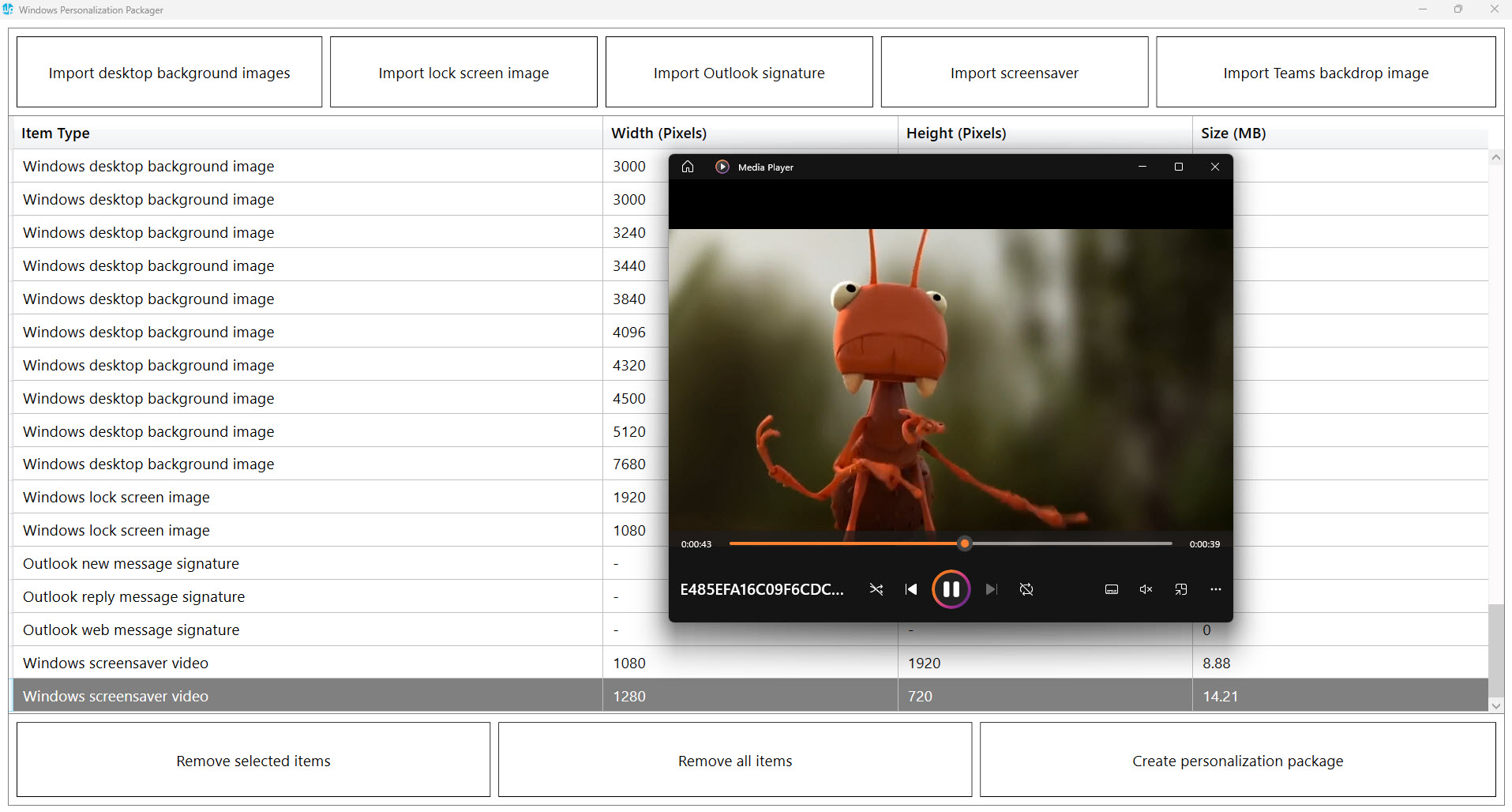Click Create personalization package button
1512x812 pixels.
tap(1237, 760)
